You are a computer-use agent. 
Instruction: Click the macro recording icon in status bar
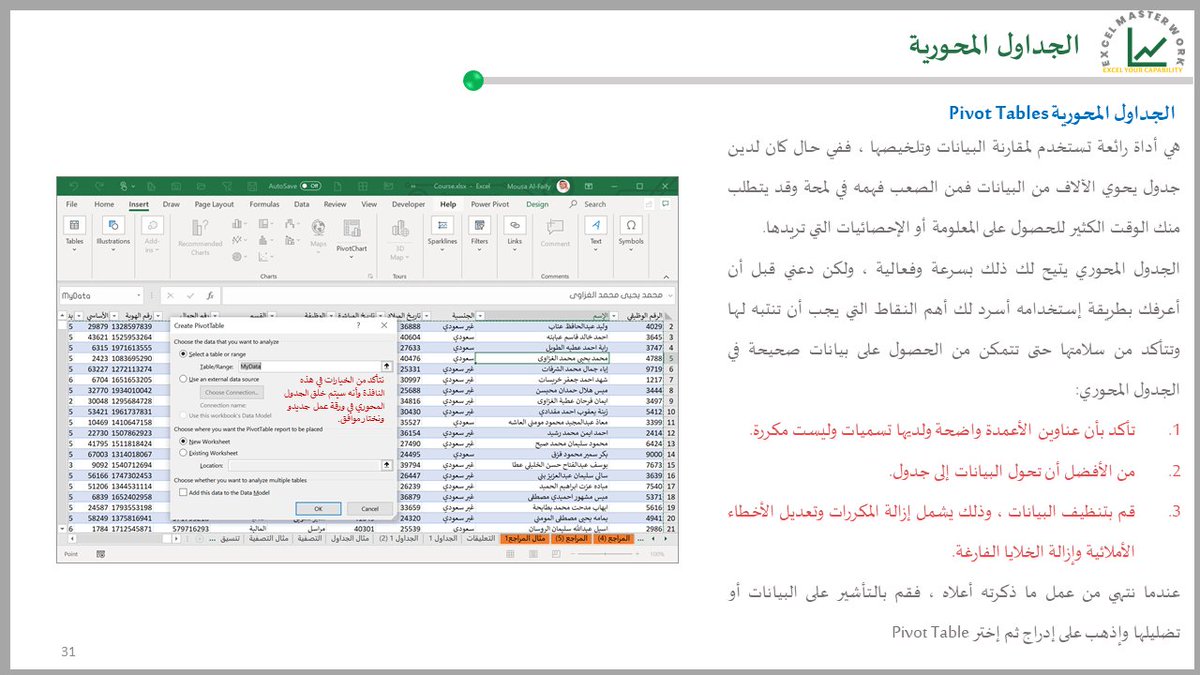point(101,554)
